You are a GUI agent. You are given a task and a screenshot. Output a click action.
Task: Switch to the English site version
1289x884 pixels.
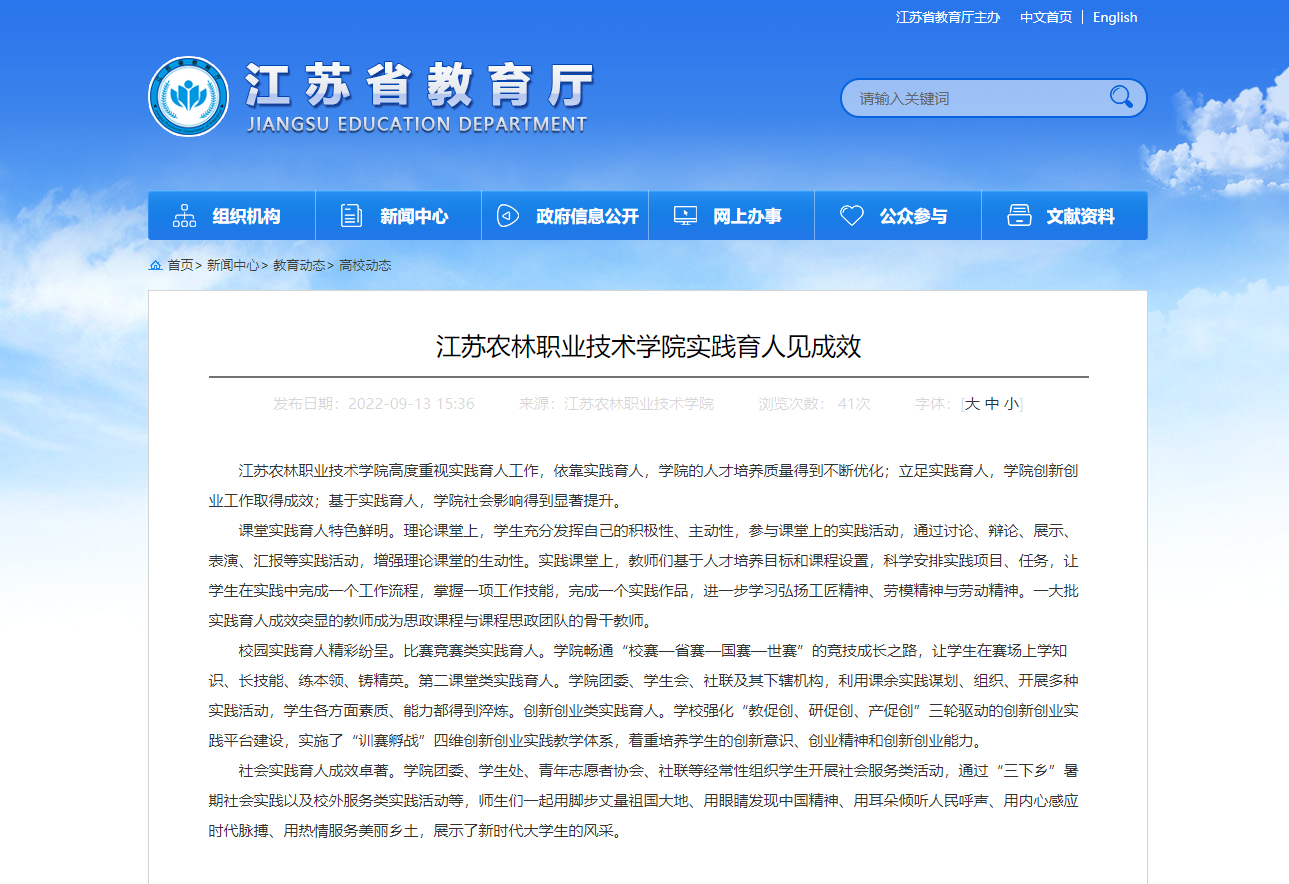click(x=1115, y=17)
